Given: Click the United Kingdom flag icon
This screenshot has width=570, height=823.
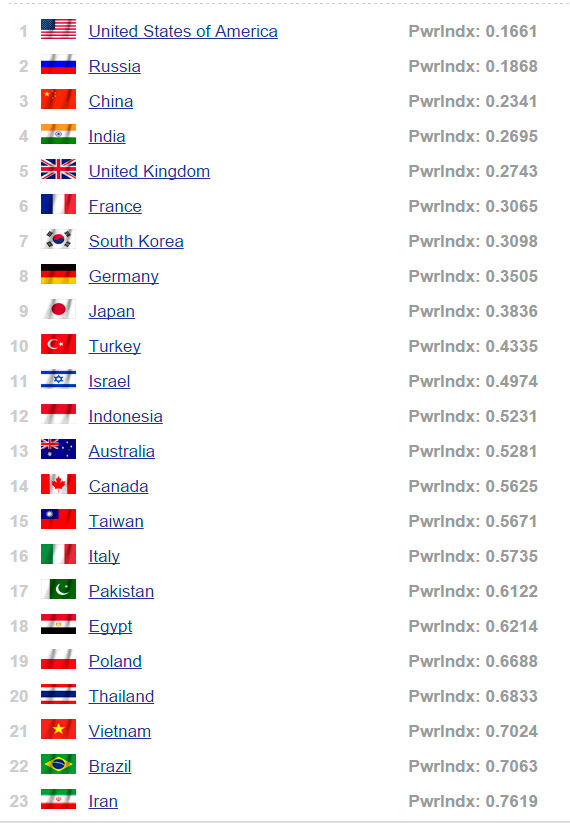Looking at the screenshot, I should (58, 169).
